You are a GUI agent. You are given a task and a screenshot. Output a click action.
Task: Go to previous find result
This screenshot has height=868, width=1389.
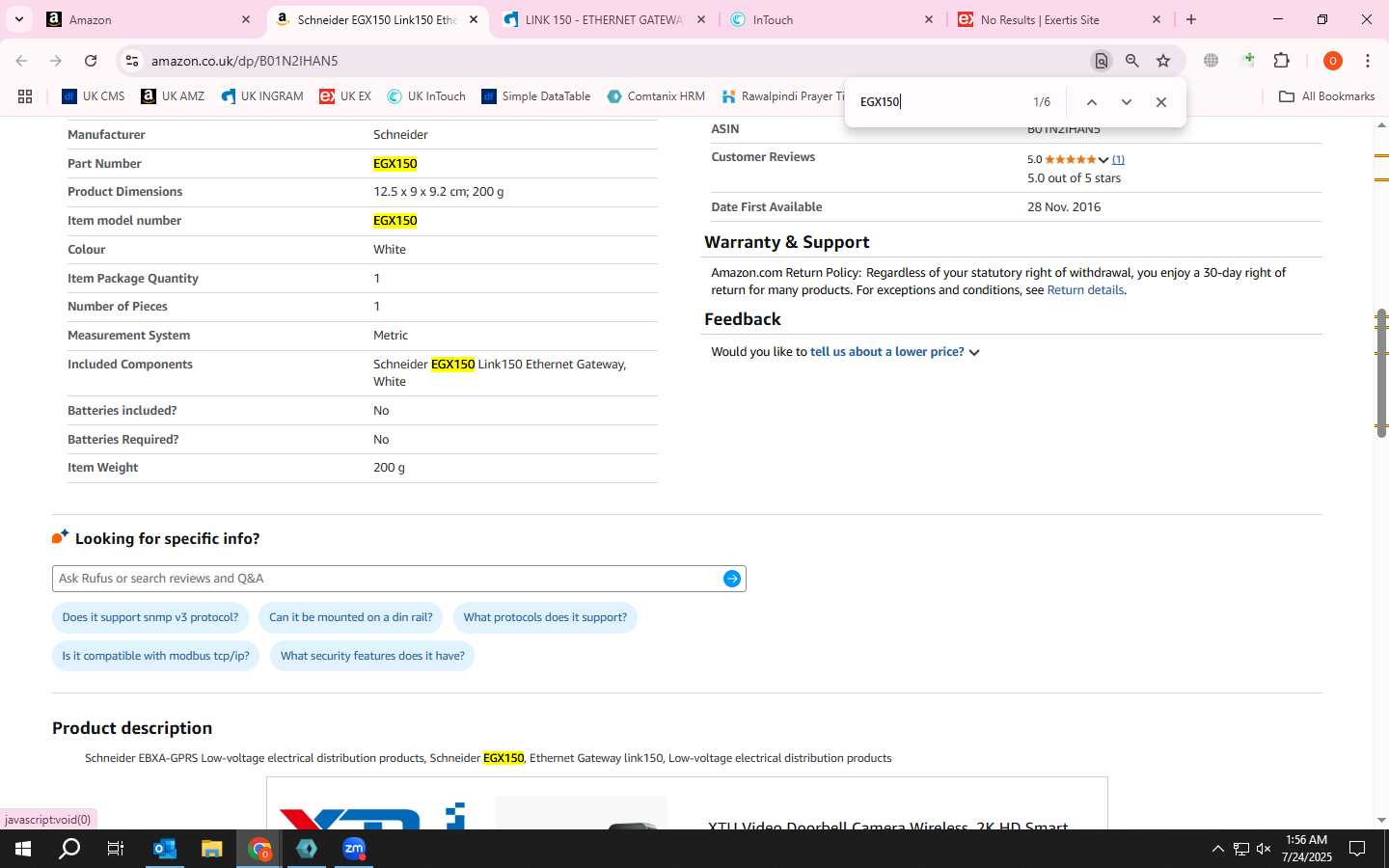point(1092,102)
